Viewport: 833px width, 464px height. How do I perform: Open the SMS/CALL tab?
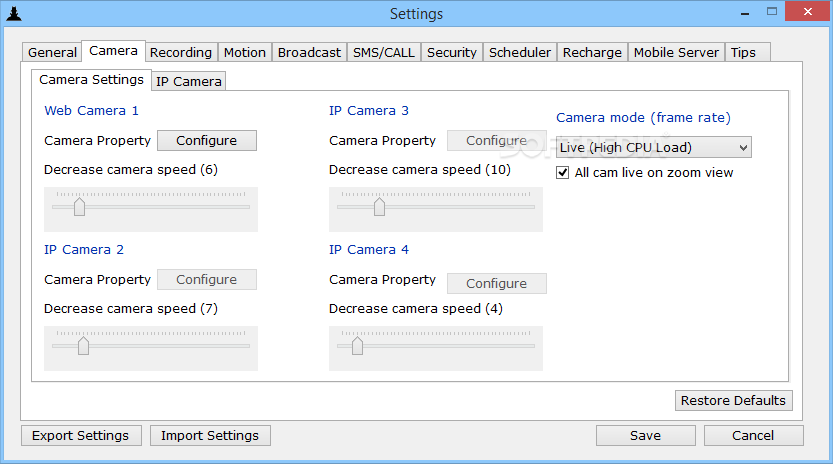[384, 53]
